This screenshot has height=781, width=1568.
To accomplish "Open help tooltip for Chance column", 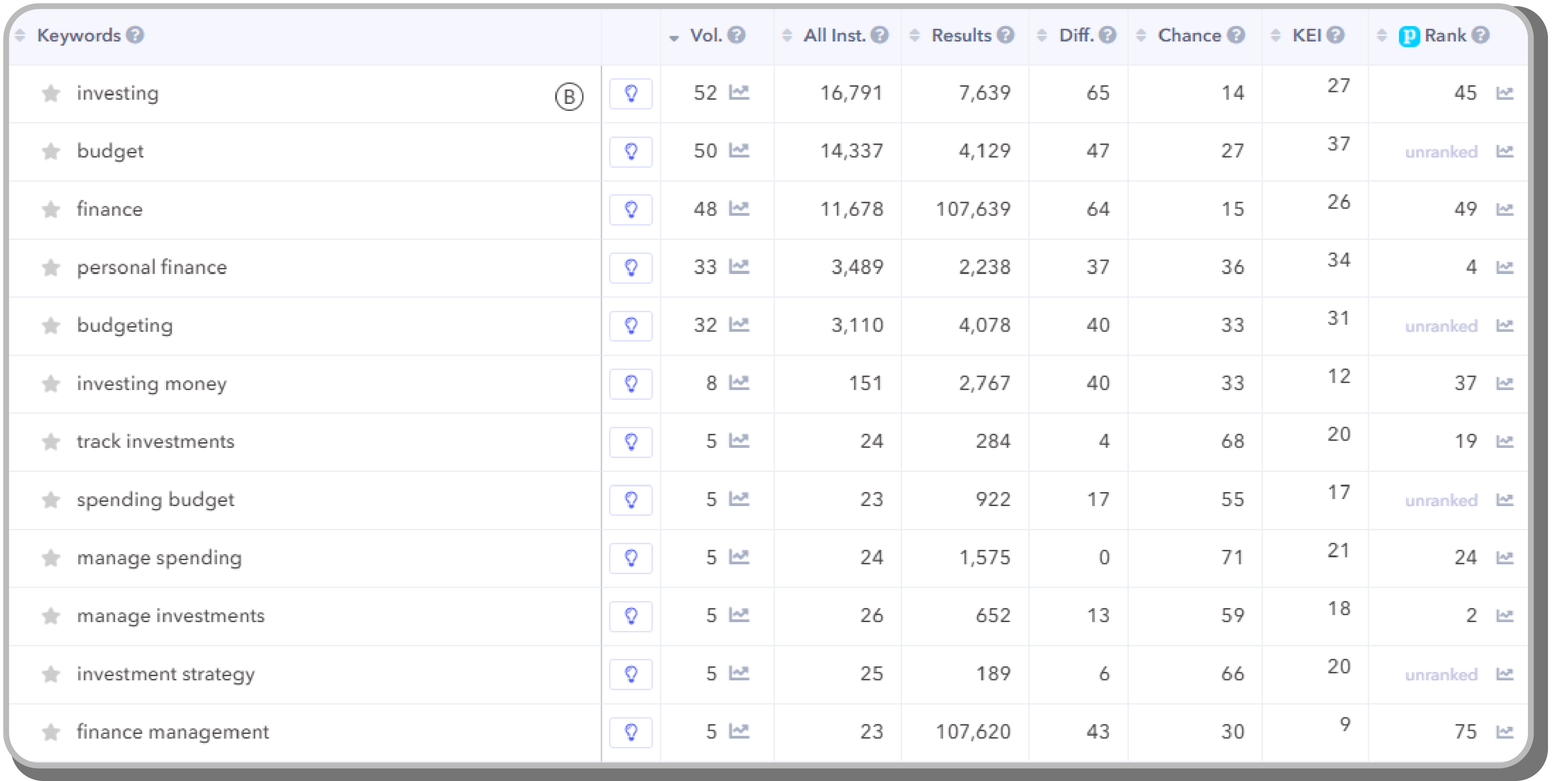I will [1235, 35].
